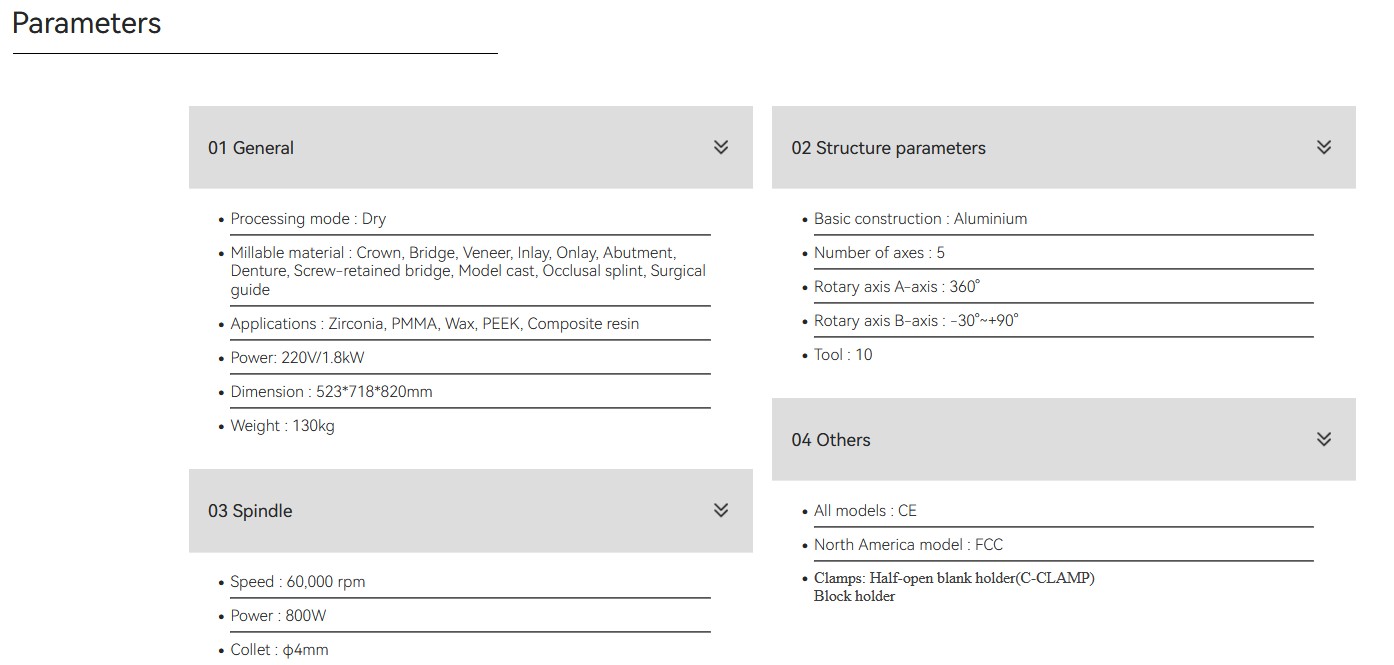Click the Parameters page heading
1394x665 pixels.
click(86, 23)
